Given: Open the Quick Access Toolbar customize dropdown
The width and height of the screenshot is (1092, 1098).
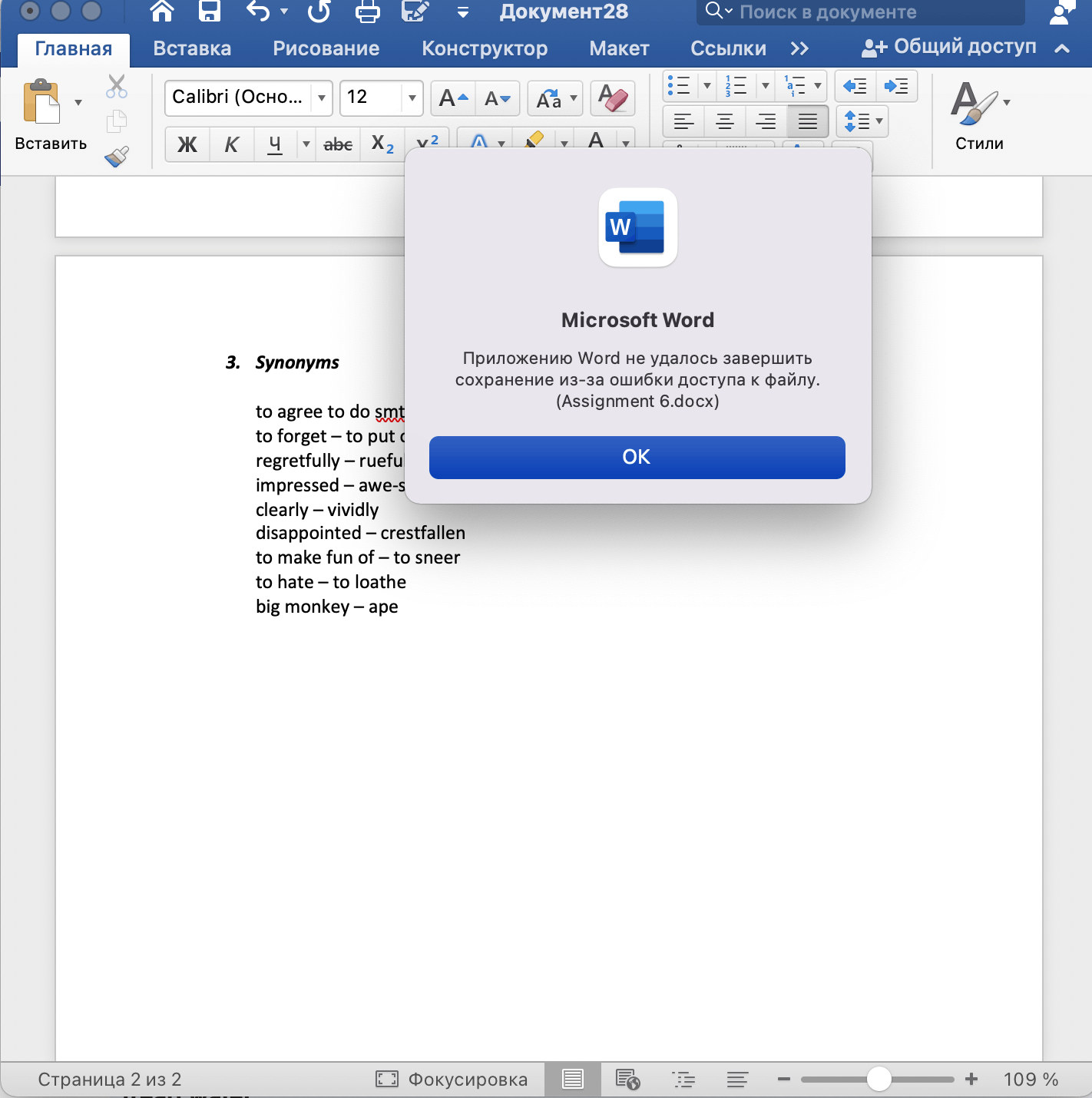Looking at the screenshot, I should tap(463, 12).
